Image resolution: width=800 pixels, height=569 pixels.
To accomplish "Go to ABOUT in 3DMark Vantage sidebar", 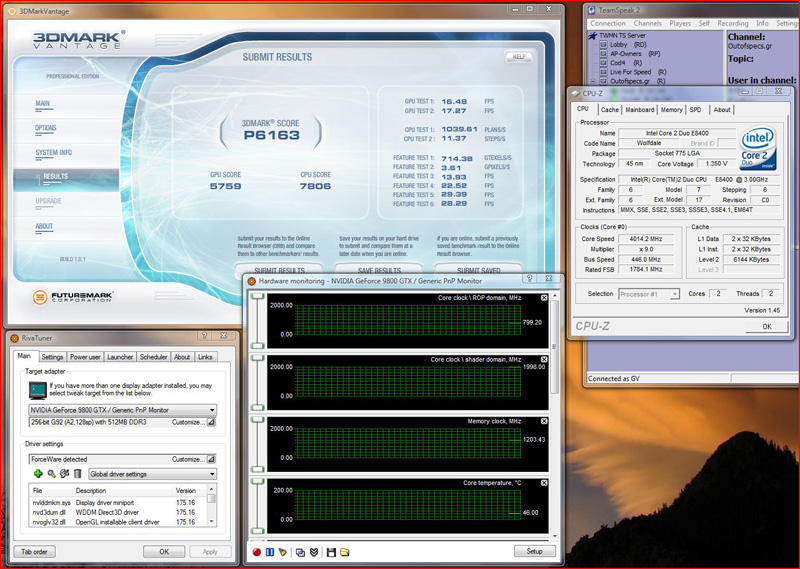I will [44, 227].
